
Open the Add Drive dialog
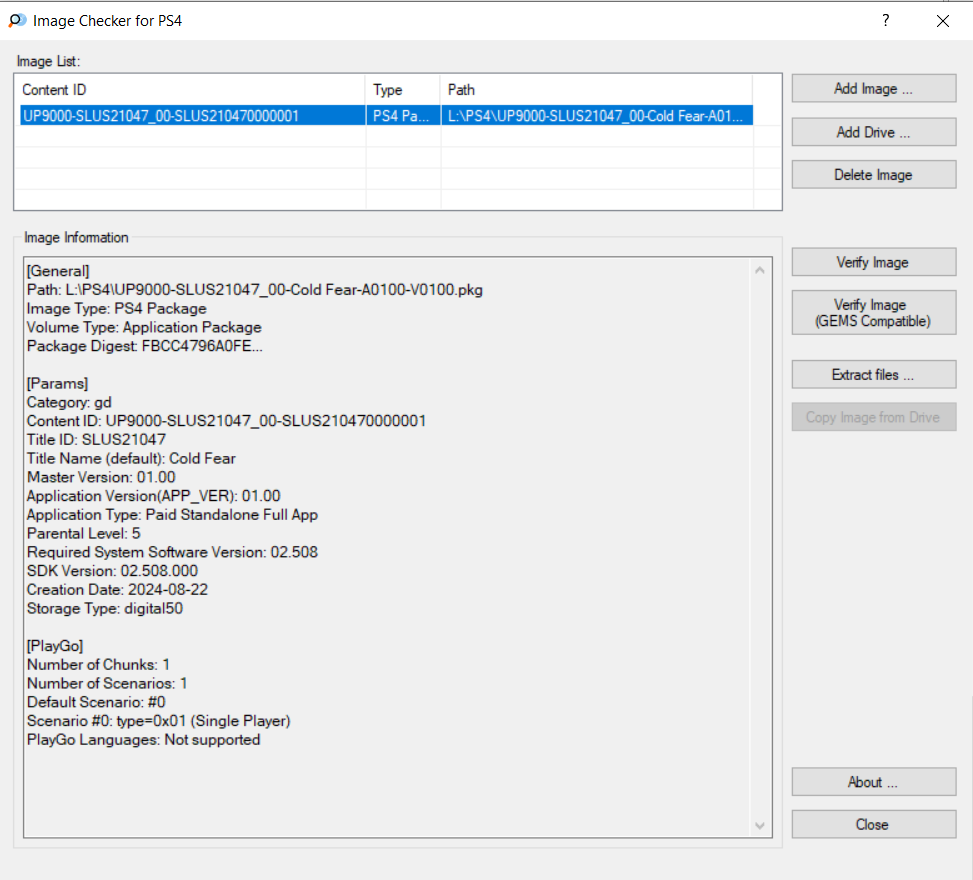click(x=874, y=132)
